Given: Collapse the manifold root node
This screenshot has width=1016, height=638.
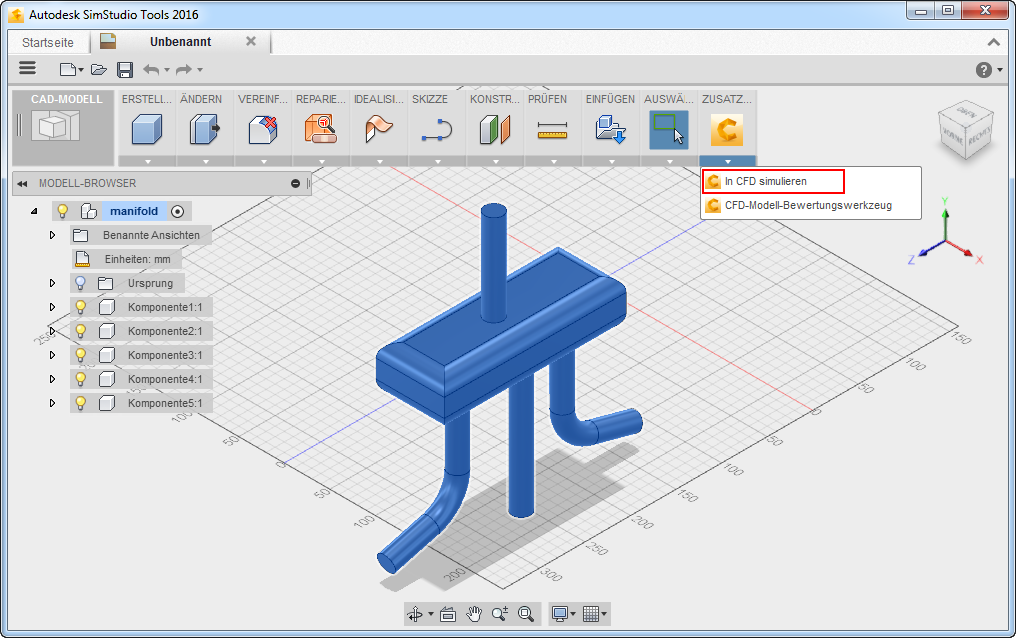Looking at the screenshot, I should pos(34,211).
